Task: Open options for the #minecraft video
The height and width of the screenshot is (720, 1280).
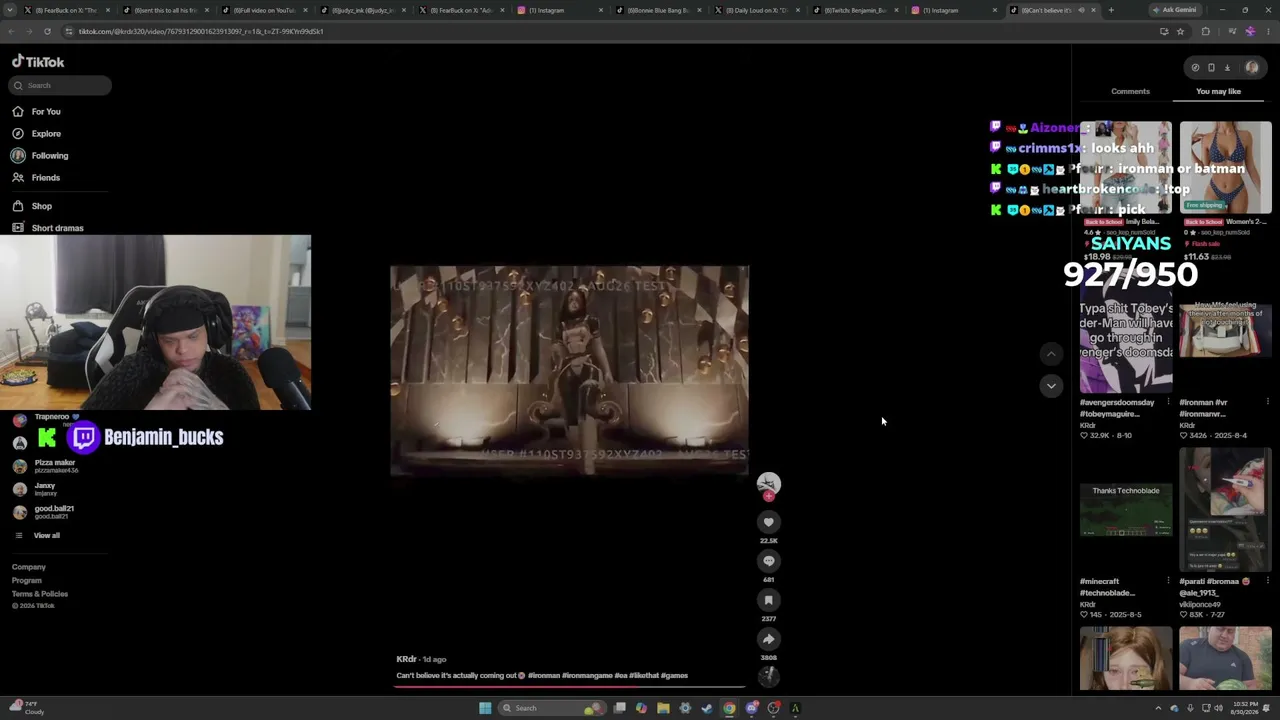Action: (1168, 581)
